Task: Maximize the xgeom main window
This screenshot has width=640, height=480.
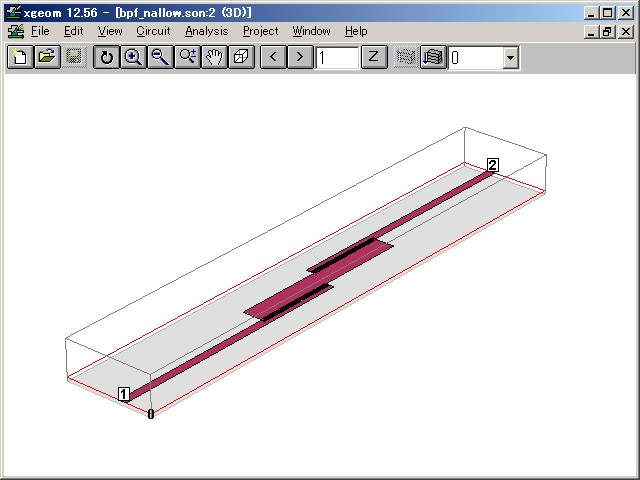Action: (x=607, y=13)
